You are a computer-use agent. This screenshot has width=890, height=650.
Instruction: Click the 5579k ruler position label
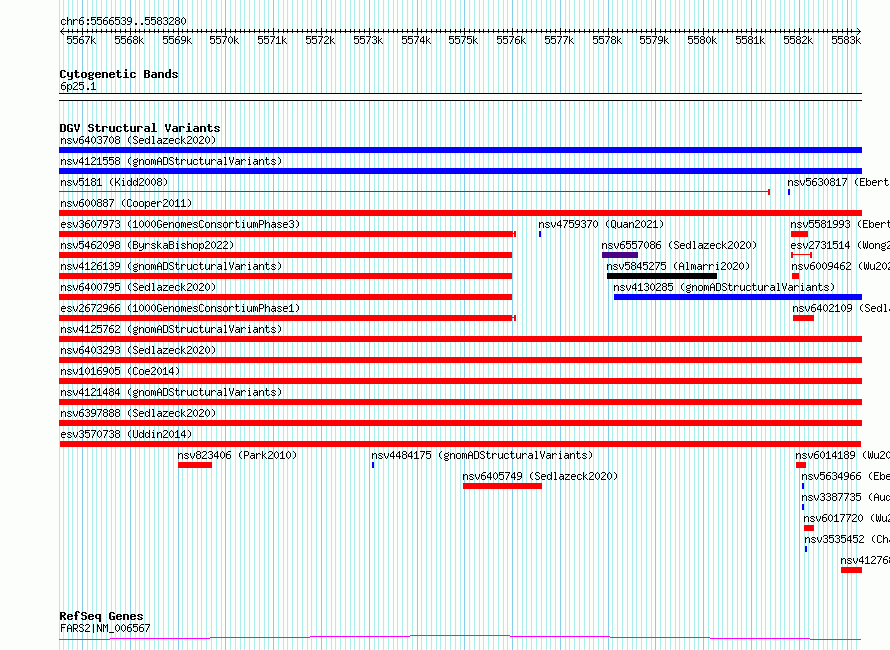click(654, 40)
